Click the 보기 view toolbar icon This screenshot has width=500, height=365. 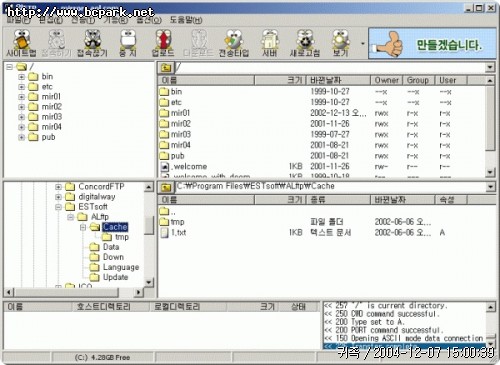[340, 43]
